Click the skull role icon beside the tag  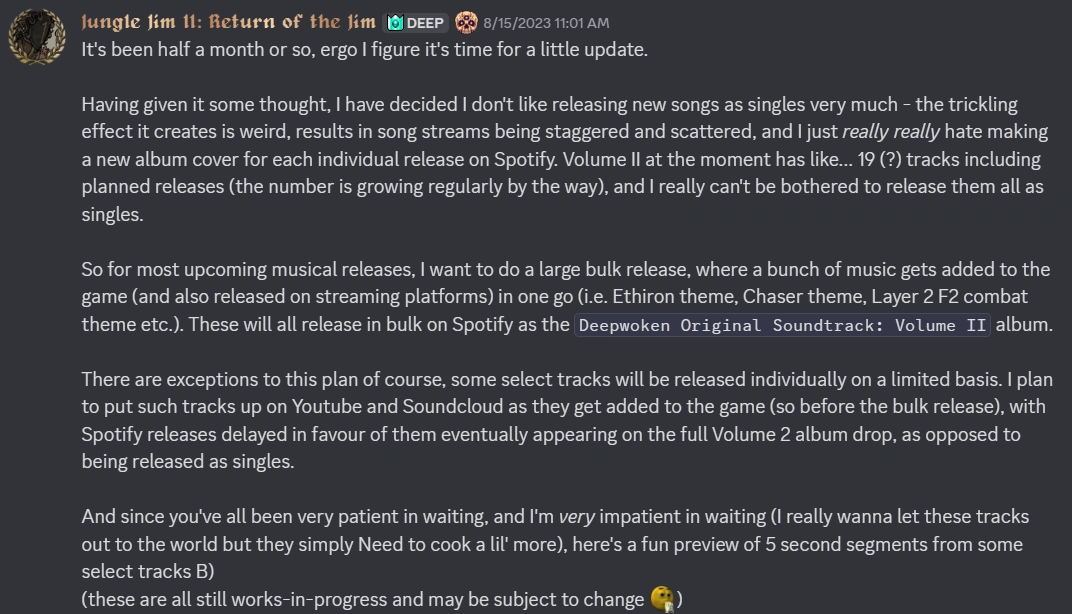pos(466,22)
